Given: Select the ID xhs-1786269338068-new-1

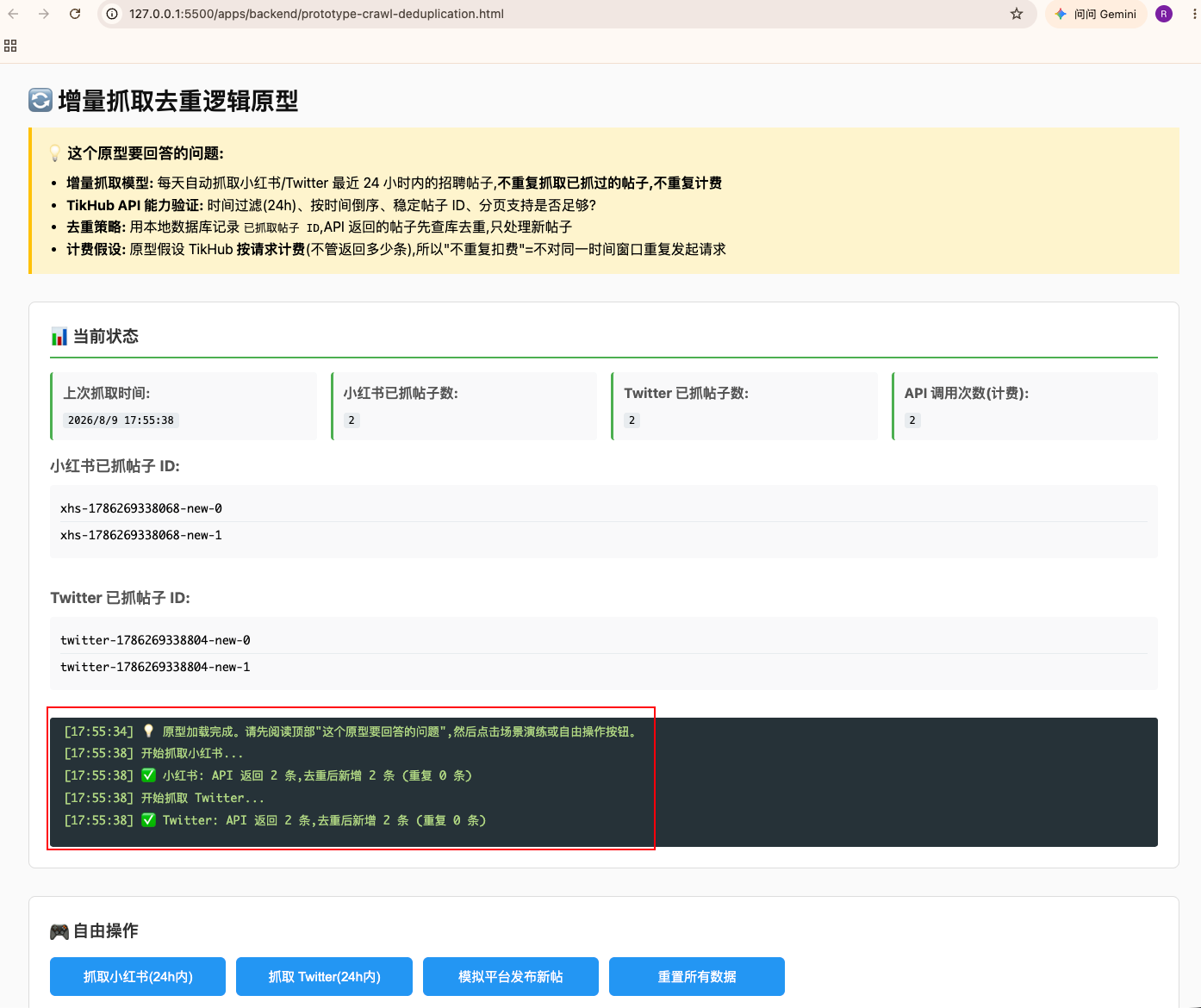Looking at the screenshot, I should [x=141, y=535].
